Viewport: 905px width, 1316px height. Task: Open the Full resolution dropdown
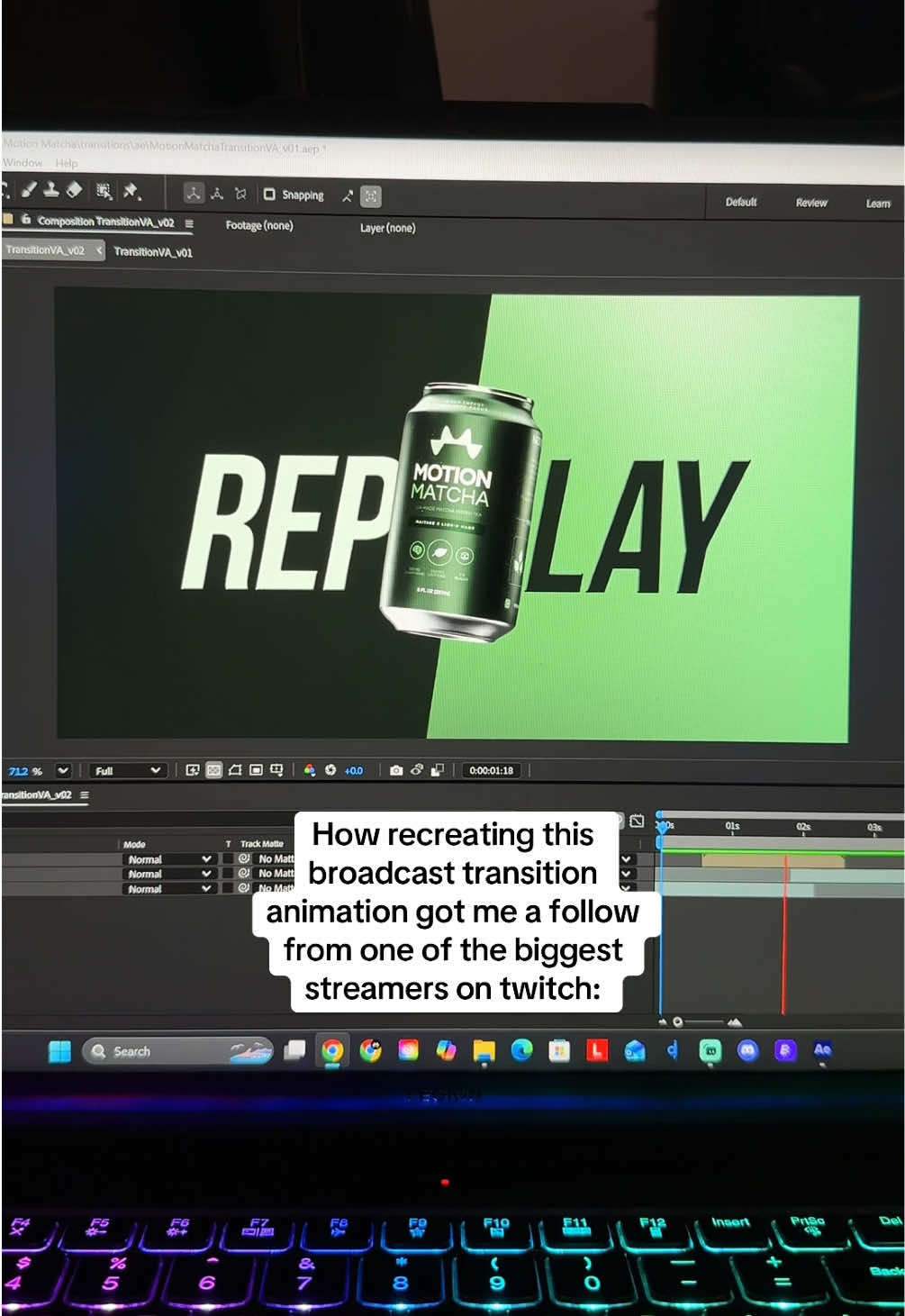click(x=127, y=770)
